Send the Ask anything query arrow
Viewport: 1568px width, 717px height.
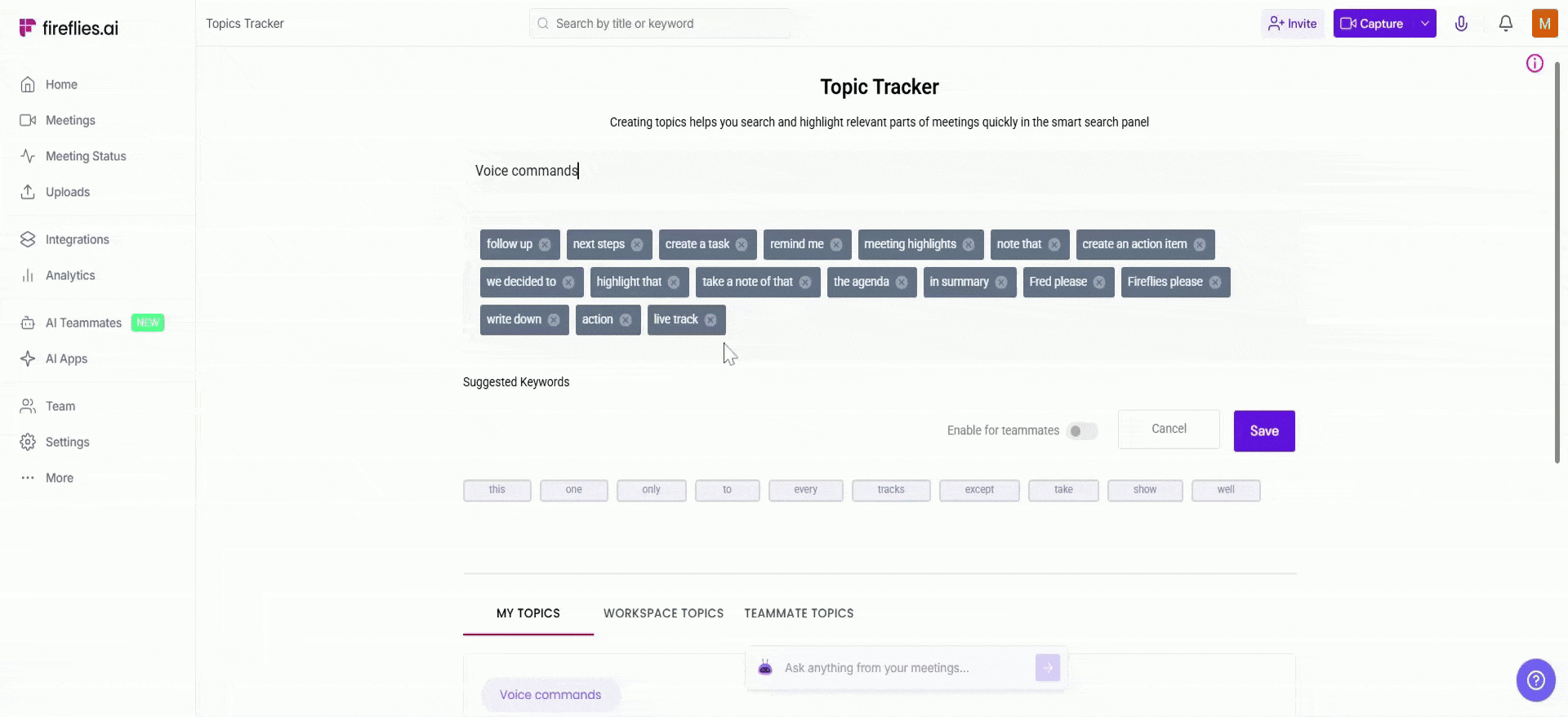tap(1047, 667)
